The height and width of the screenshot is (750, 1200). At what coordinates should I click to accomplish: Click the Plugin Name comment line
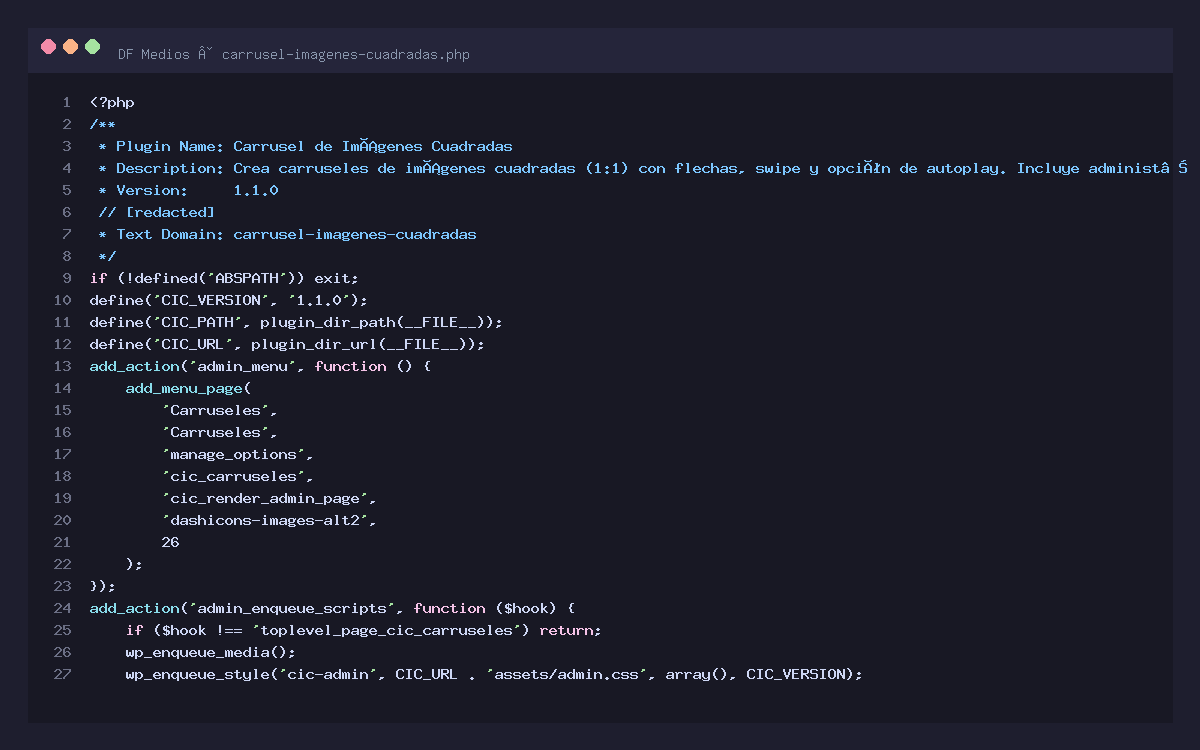click(x=305, y=146)
